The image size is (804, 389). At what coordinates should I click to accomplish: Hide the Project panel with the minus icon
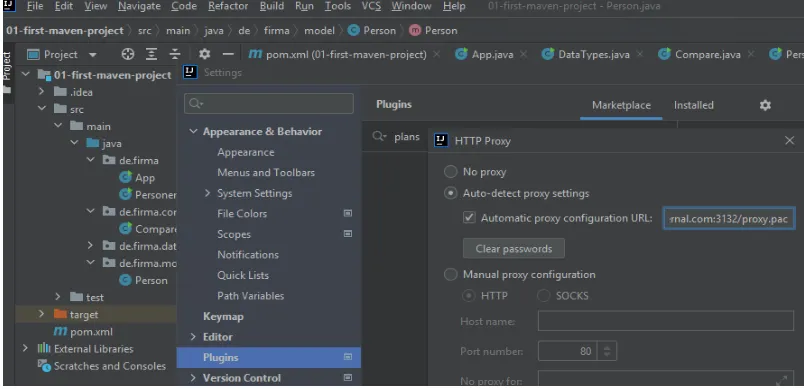click(x=228, y=54)
